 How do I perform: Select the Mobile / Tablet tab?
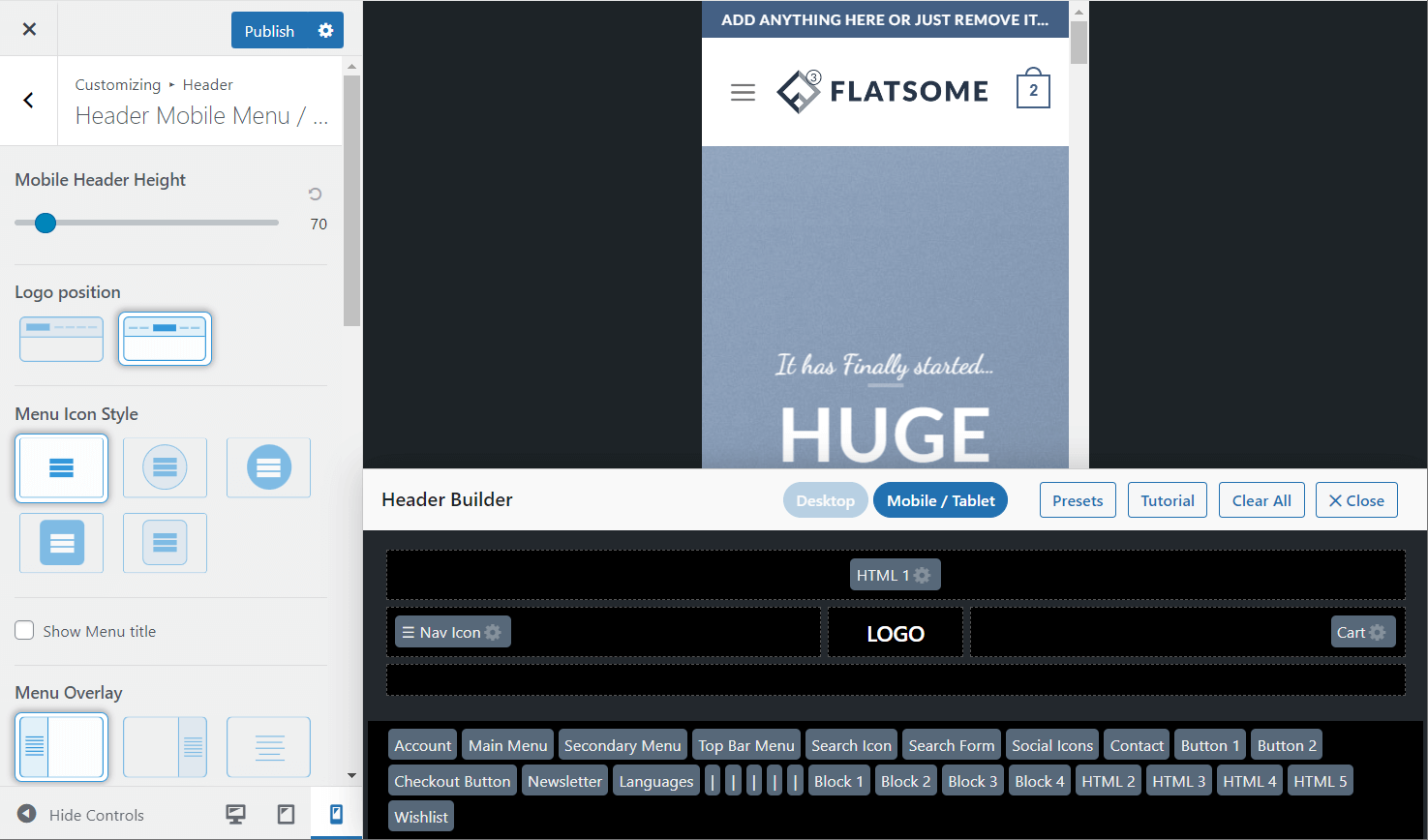click(940, 500)
